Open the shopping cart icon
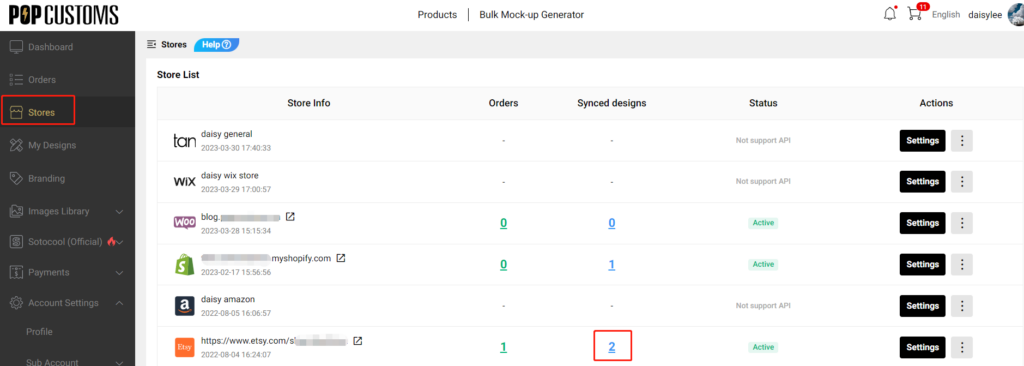1024x366 pixels. coord(914,14)
